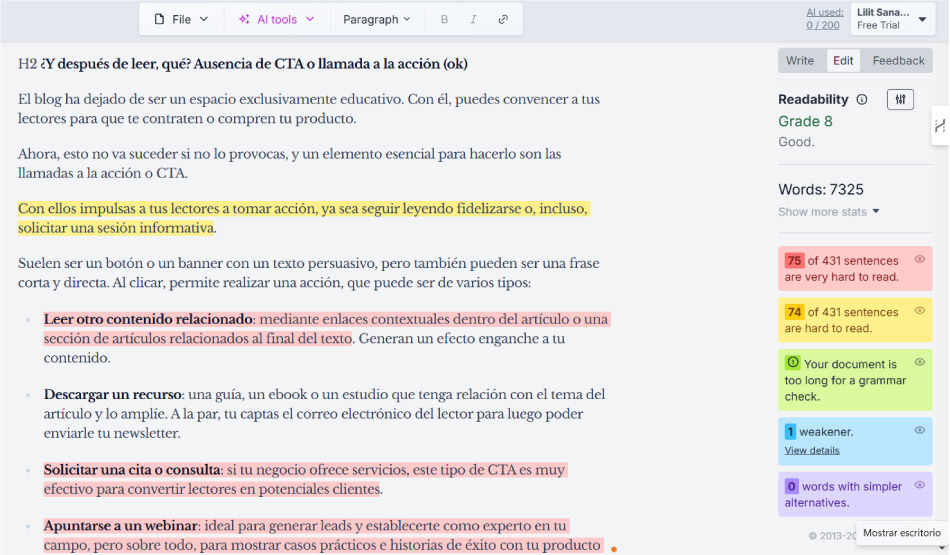Click the orange dot marker near the text
The height and width of the screenshot is (555, 950).
pos(614,549)
